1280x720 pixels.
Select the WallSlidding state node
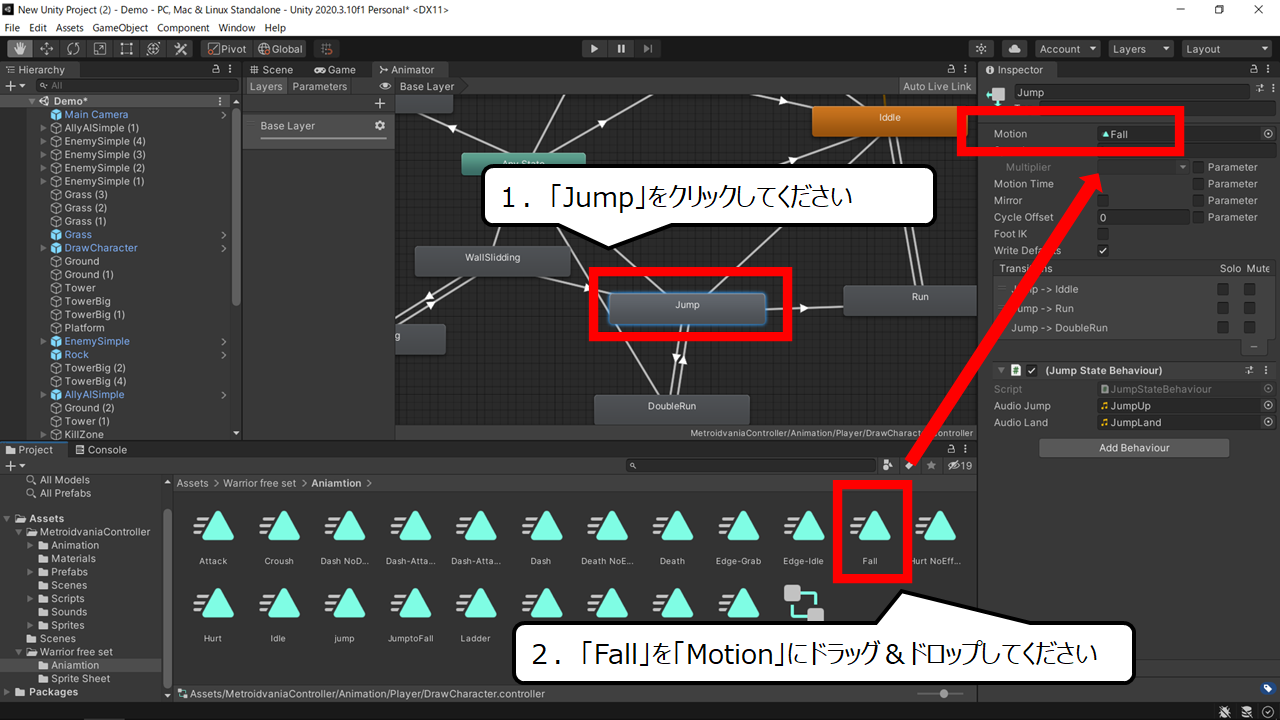click(x=492, y=260)
